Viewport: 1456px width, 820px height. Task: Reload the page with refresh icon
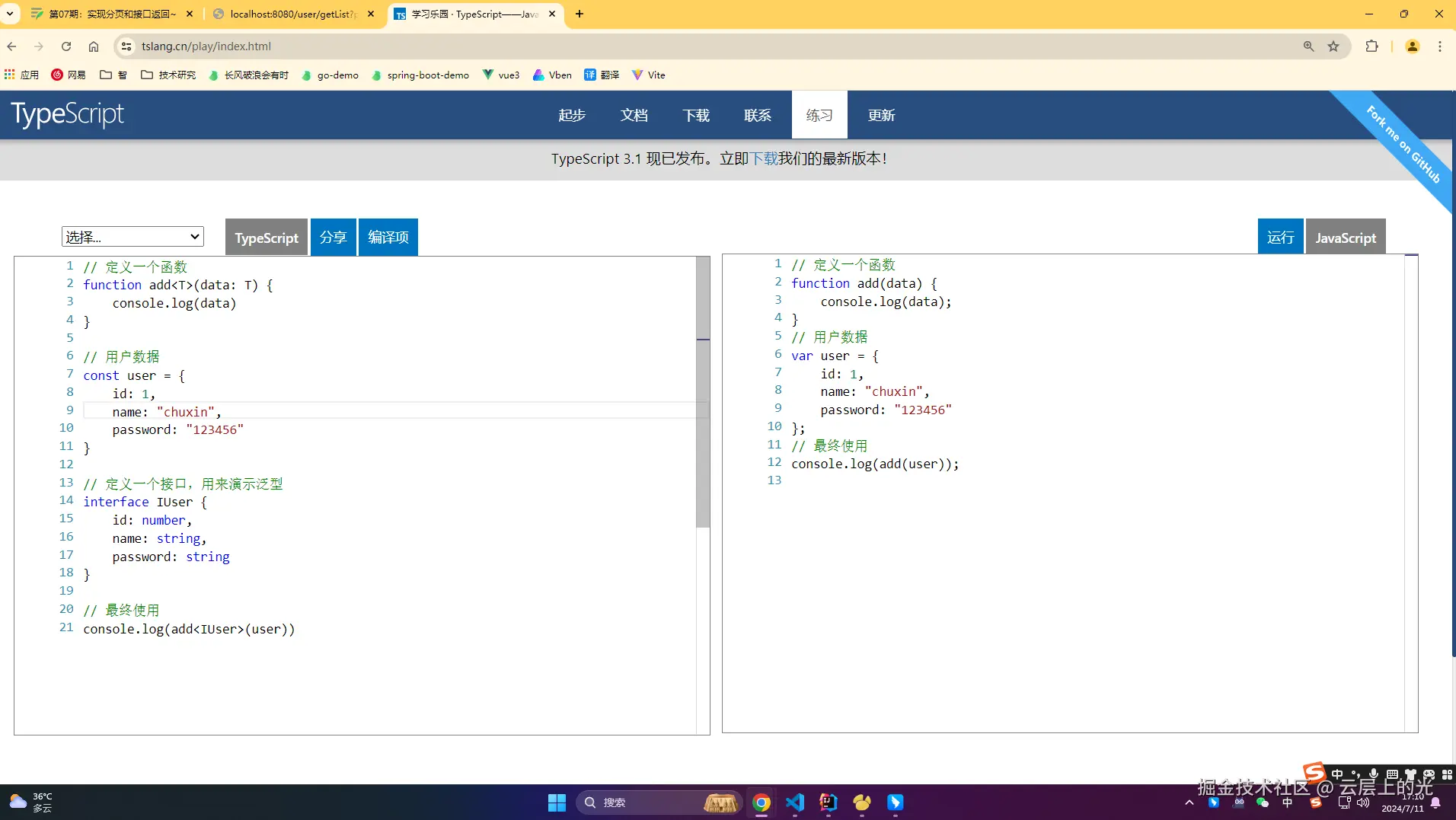pos(66,46)
